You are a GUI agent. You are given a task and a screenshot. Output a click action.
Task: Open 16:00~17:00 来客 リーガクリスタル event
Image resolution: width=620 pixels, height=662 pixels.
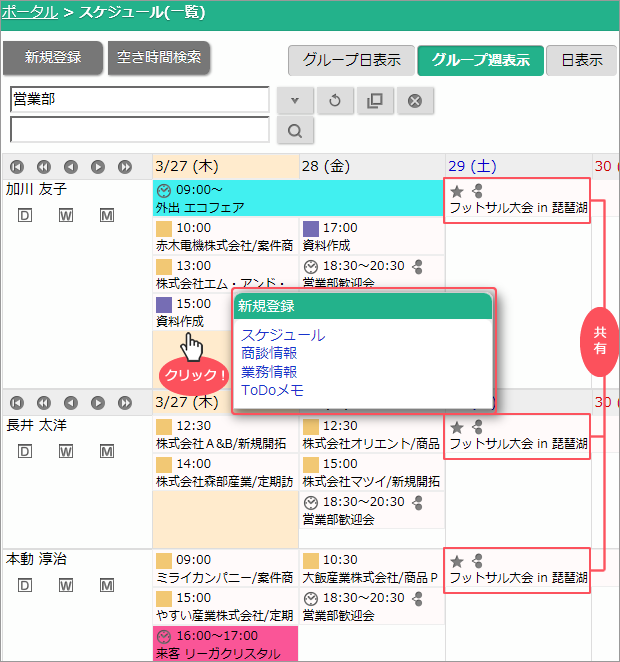pos(225,644)
